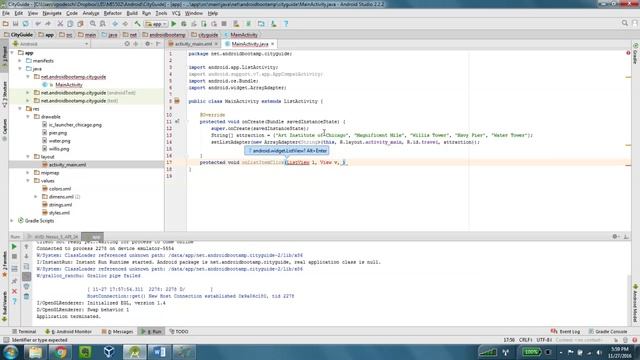Click the Replace icon in toolbar

coord(103,24)
